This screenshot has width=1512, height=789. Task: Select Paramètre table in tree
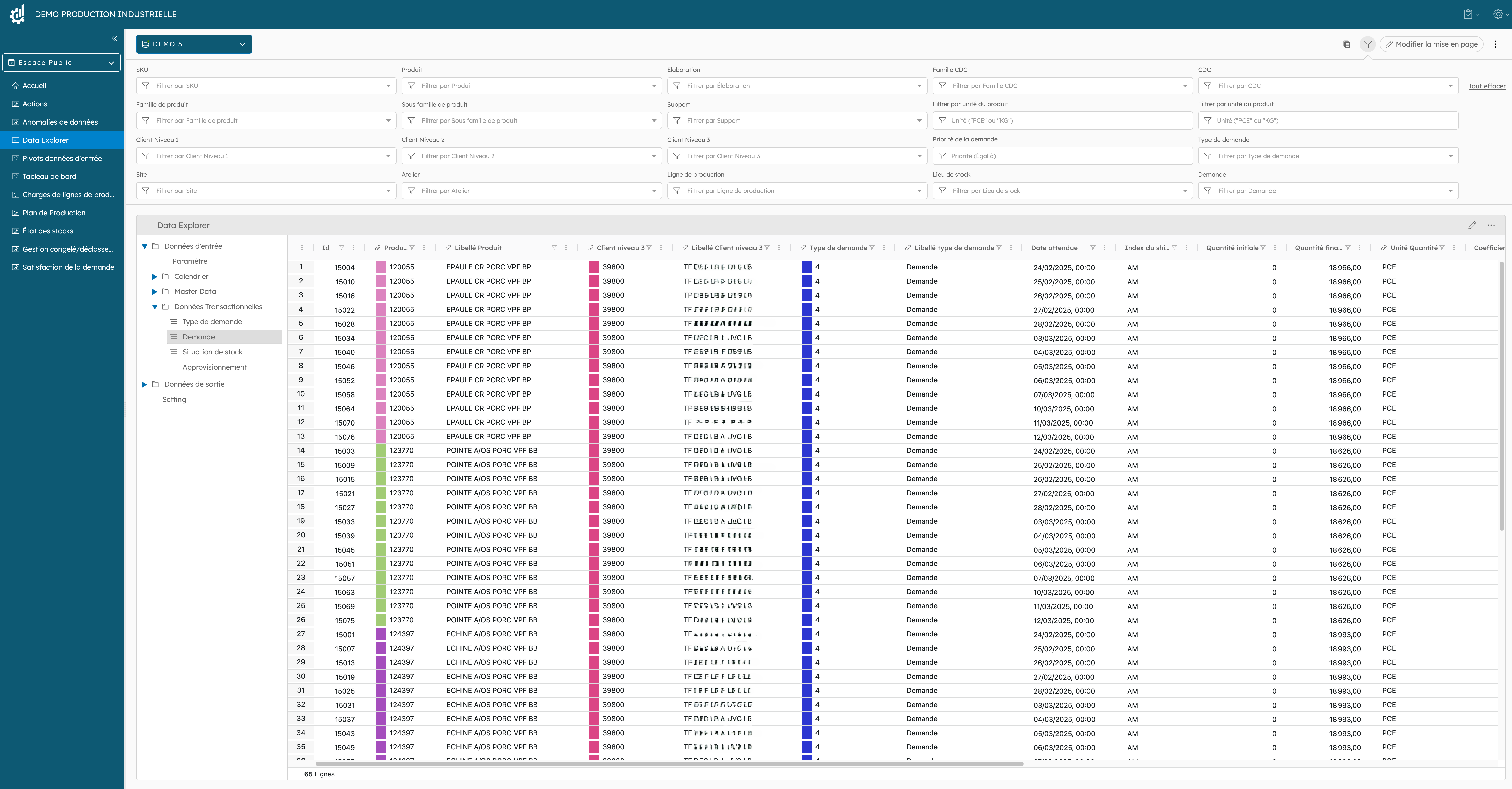[x=190, y=261]
